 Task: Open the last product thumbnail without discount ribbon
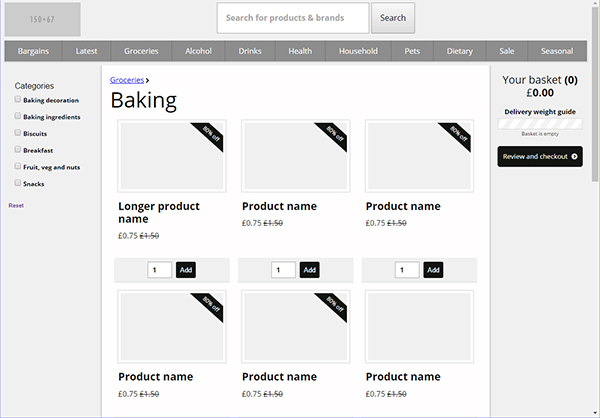tap(419, 327)
